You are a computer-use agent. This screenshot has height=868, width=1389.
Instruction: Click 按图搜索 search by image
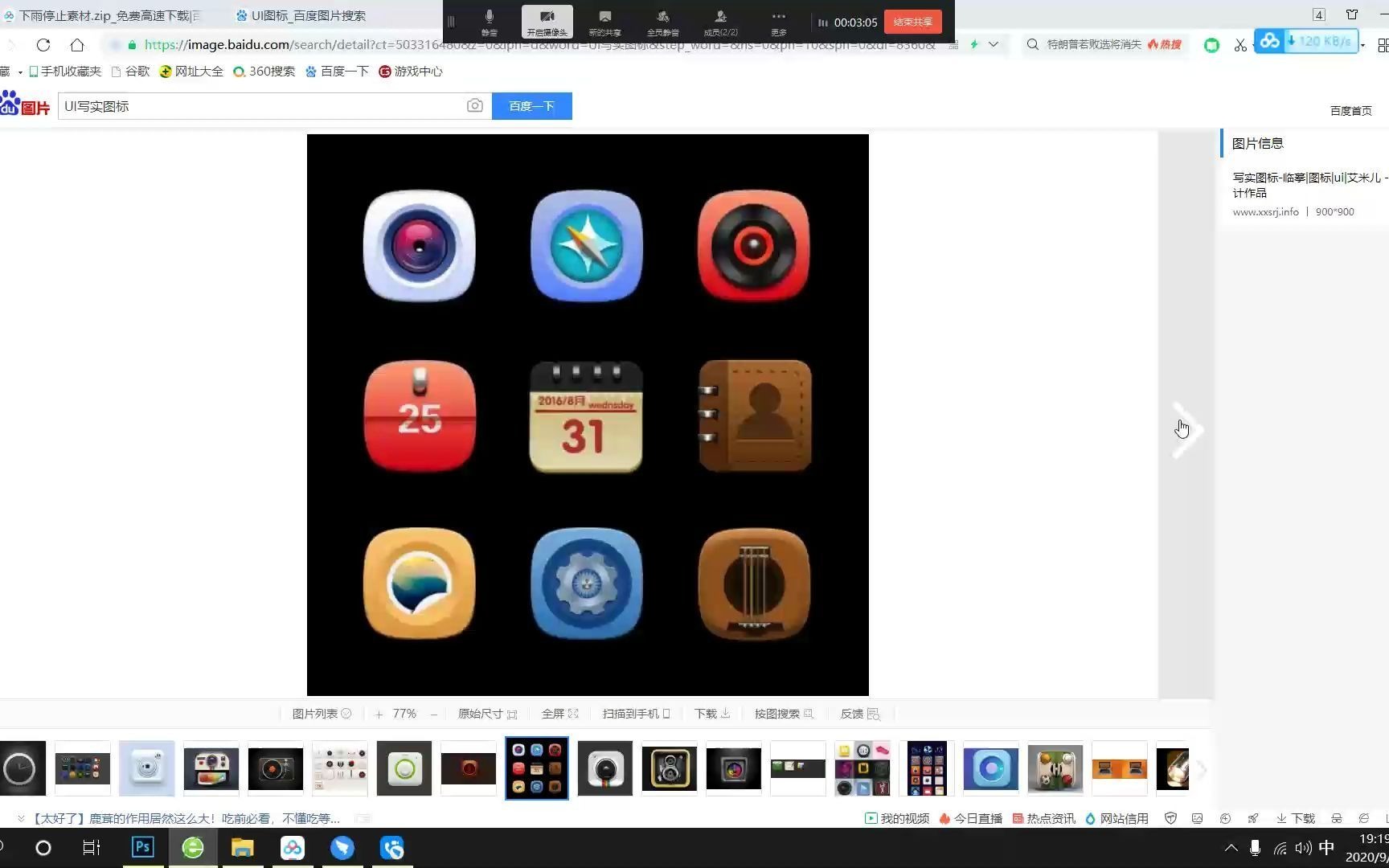[785, 714]
